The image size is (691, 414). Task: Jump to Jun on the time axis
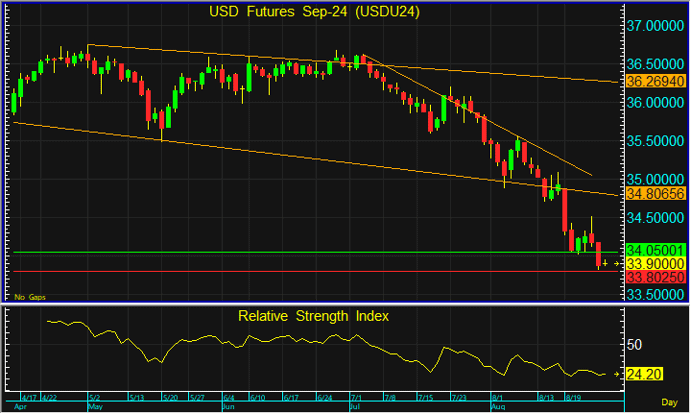(x=228, y=408)
